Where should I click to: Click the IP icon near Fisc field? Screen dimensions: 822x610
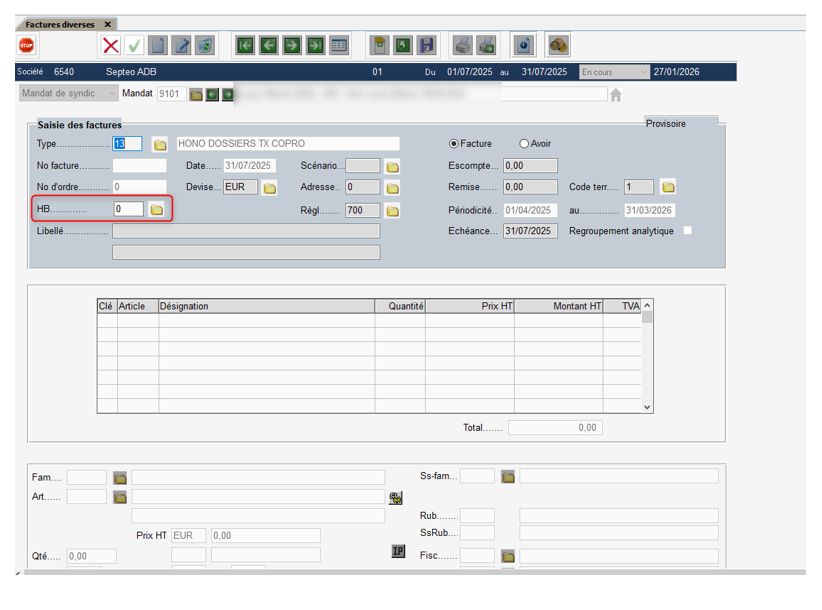[x=398, y=551]
